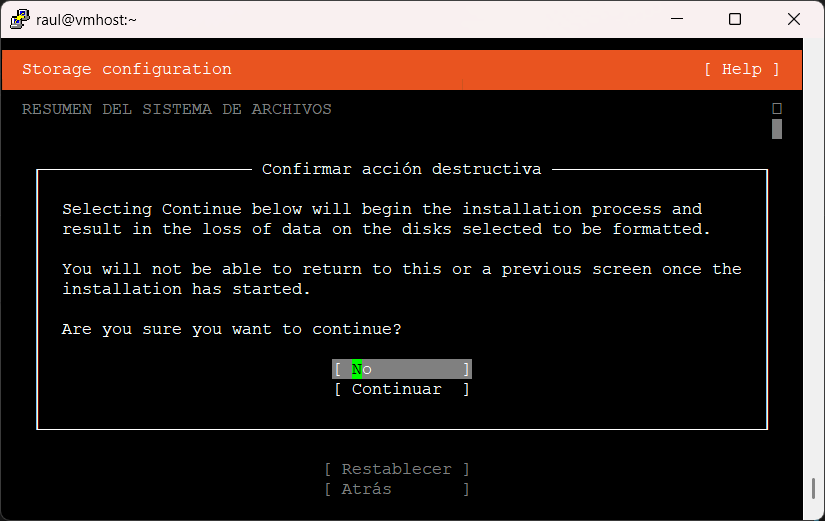Screen dimensions: 825x521
Task: Select the Restablecer option below the dialog
Action: point(396,469)
